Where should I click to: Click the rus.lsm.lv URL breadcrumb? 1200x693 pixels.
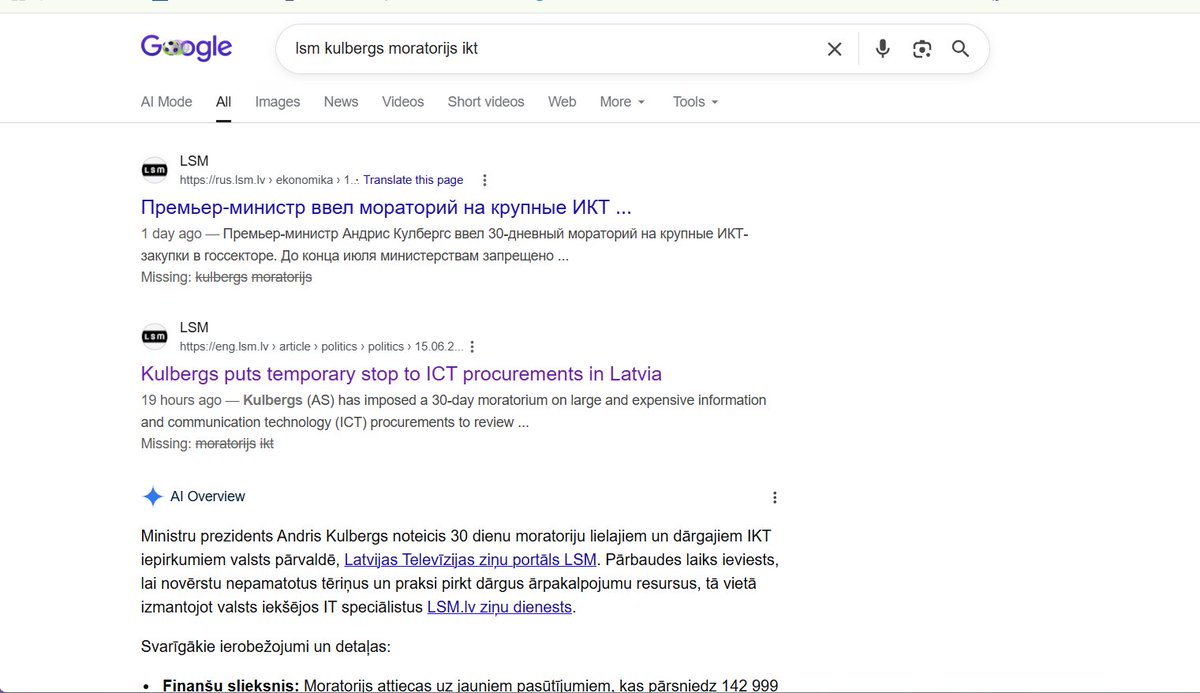(268, 180)
